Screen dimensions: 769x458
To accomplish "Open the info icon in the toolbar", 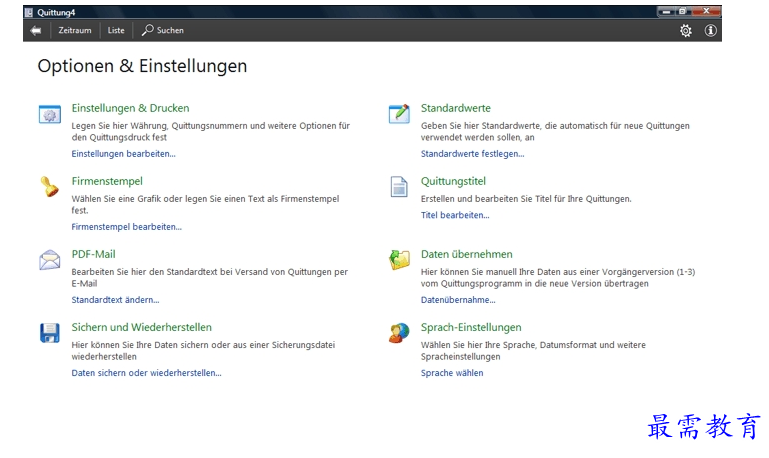I will coord(711,31).
